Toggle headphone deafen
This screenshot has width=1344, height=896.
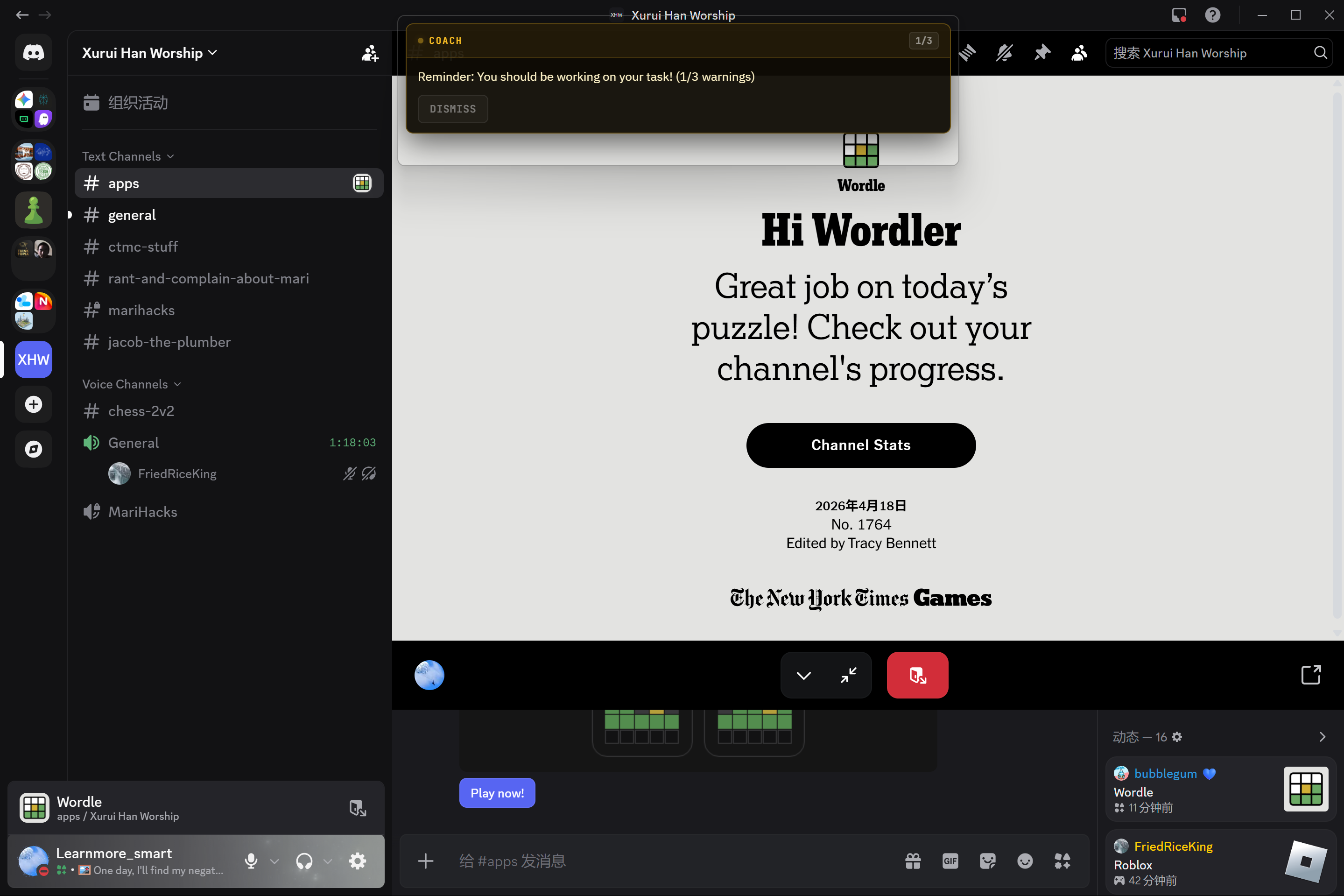[x=304, y=861]
